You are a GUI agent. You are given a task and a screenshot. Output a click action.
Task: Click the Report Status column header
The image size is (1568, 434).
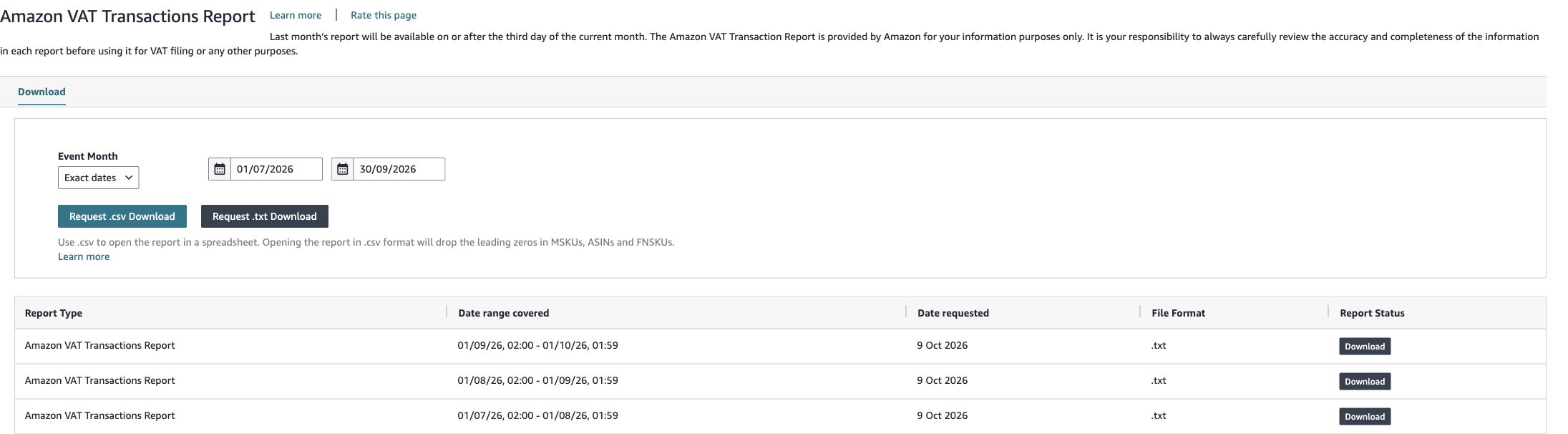[1372, 313]
